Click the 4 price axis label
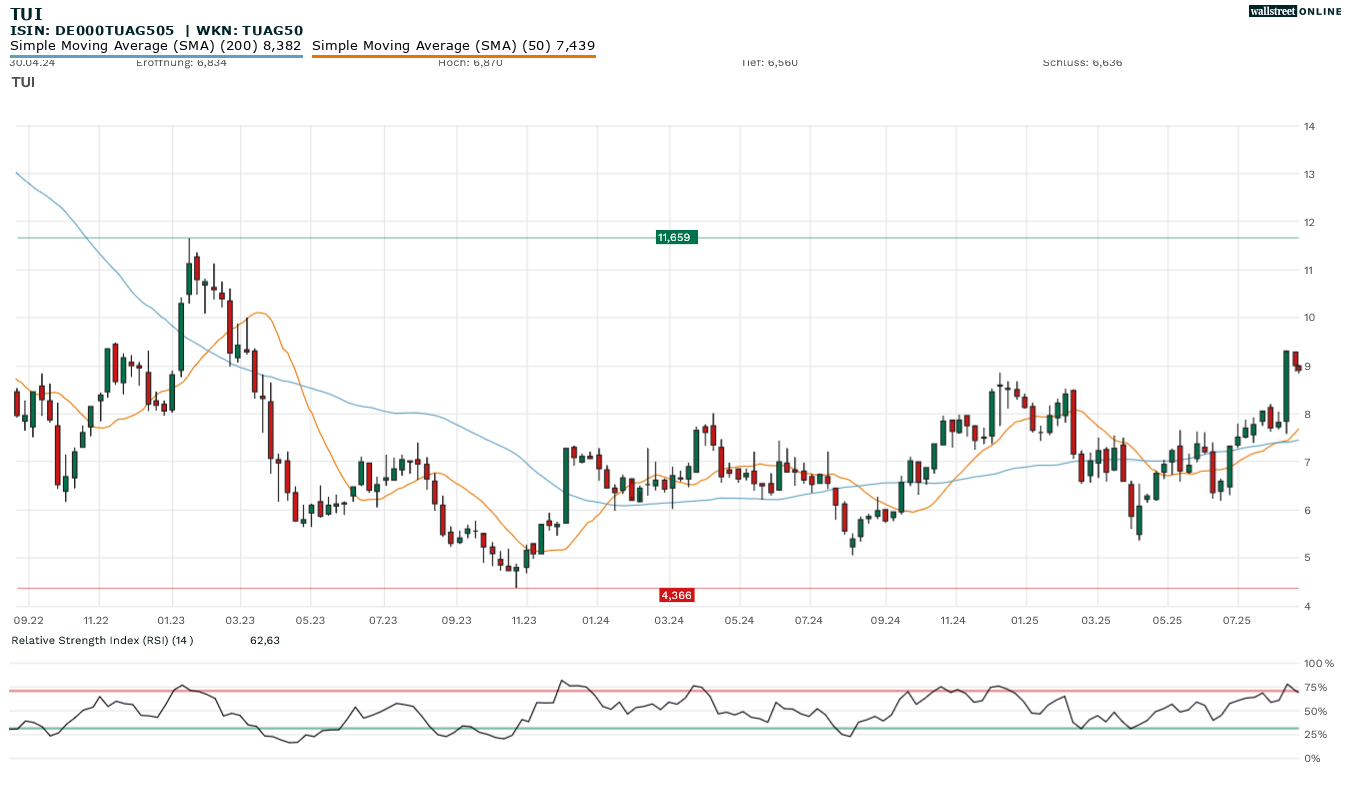Screen dimensions: 1349x786 pos(1307,606)
